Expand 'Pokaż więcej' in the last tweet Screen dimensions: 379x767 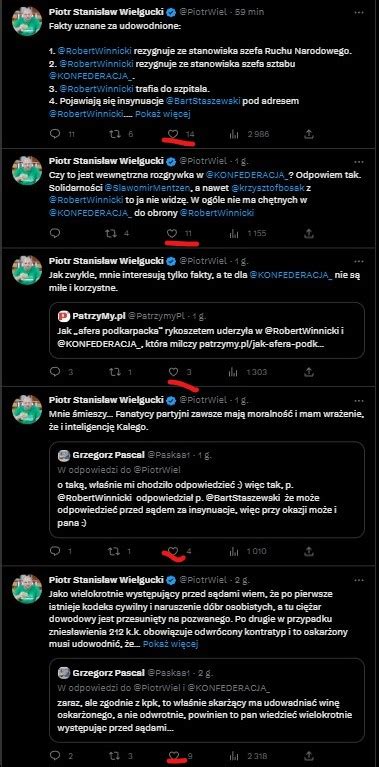[171, 644]
